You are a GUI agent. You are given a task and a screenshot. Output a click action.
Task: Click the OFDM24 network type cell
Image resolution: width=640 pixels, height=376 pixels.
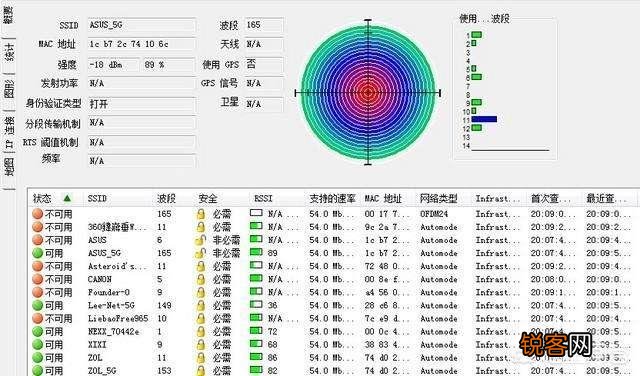[x=434, y=214]
